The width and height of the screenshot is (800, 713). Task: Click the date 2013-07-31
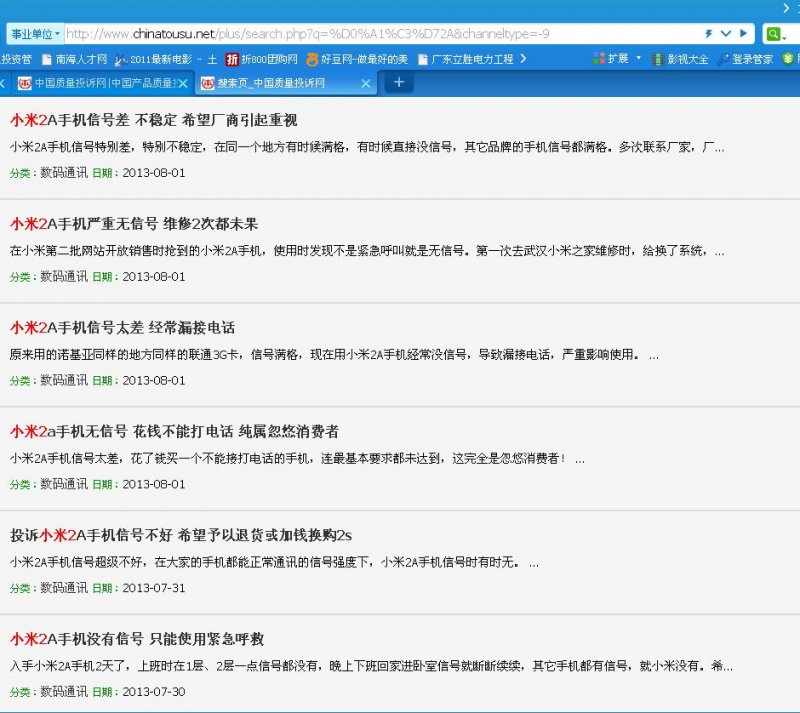click(x=154, y=588)
